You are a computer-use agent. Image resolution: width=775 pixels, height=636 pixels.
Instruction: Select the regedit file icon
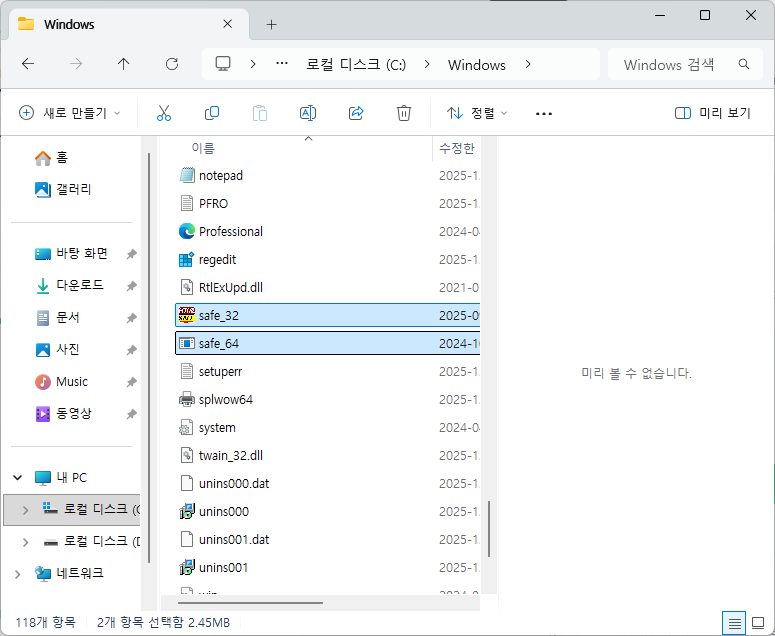coord(187,259)
